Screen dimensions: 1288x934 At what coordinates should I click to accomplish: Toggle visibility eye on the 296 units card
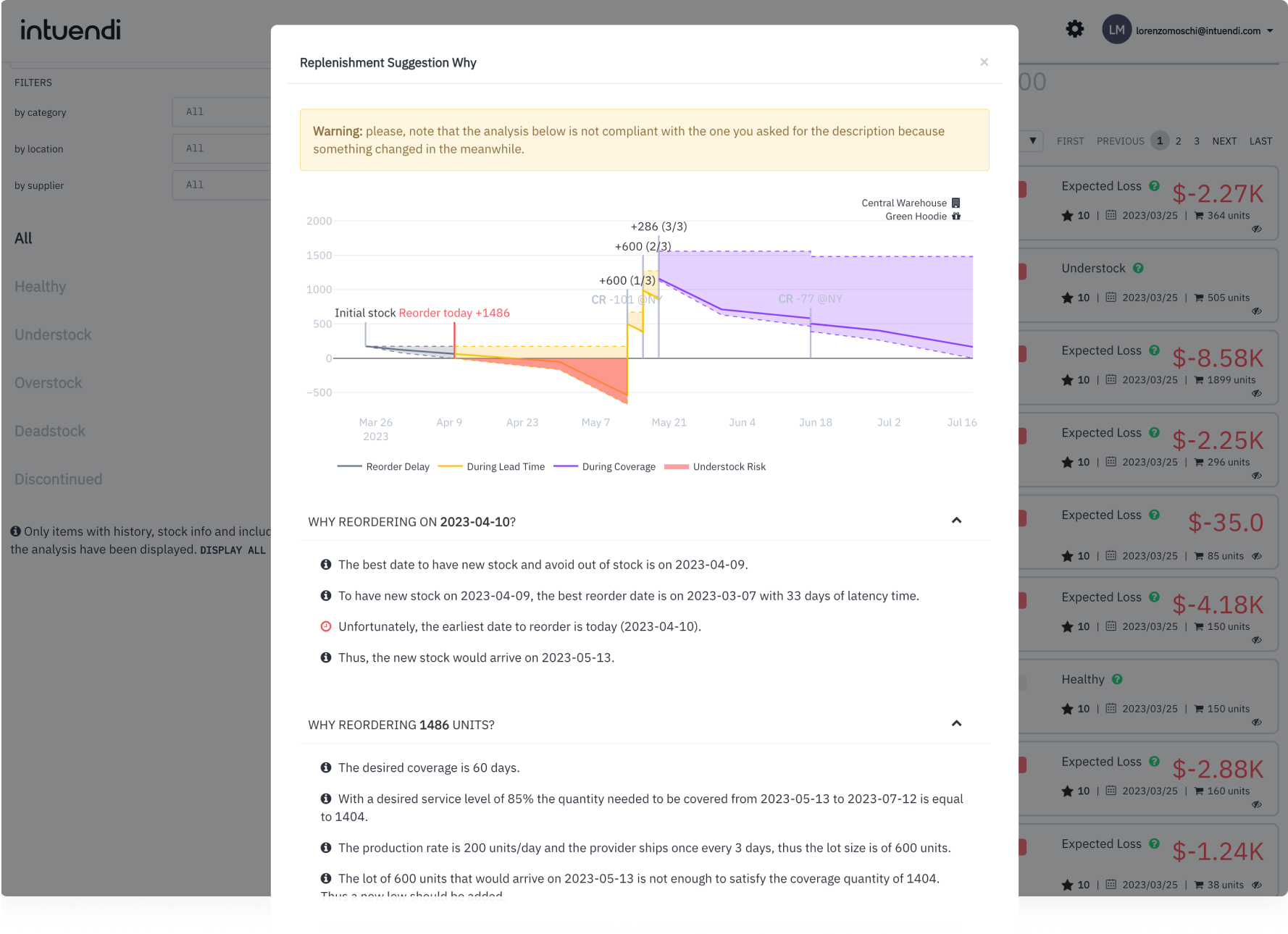coord(1257,476)
